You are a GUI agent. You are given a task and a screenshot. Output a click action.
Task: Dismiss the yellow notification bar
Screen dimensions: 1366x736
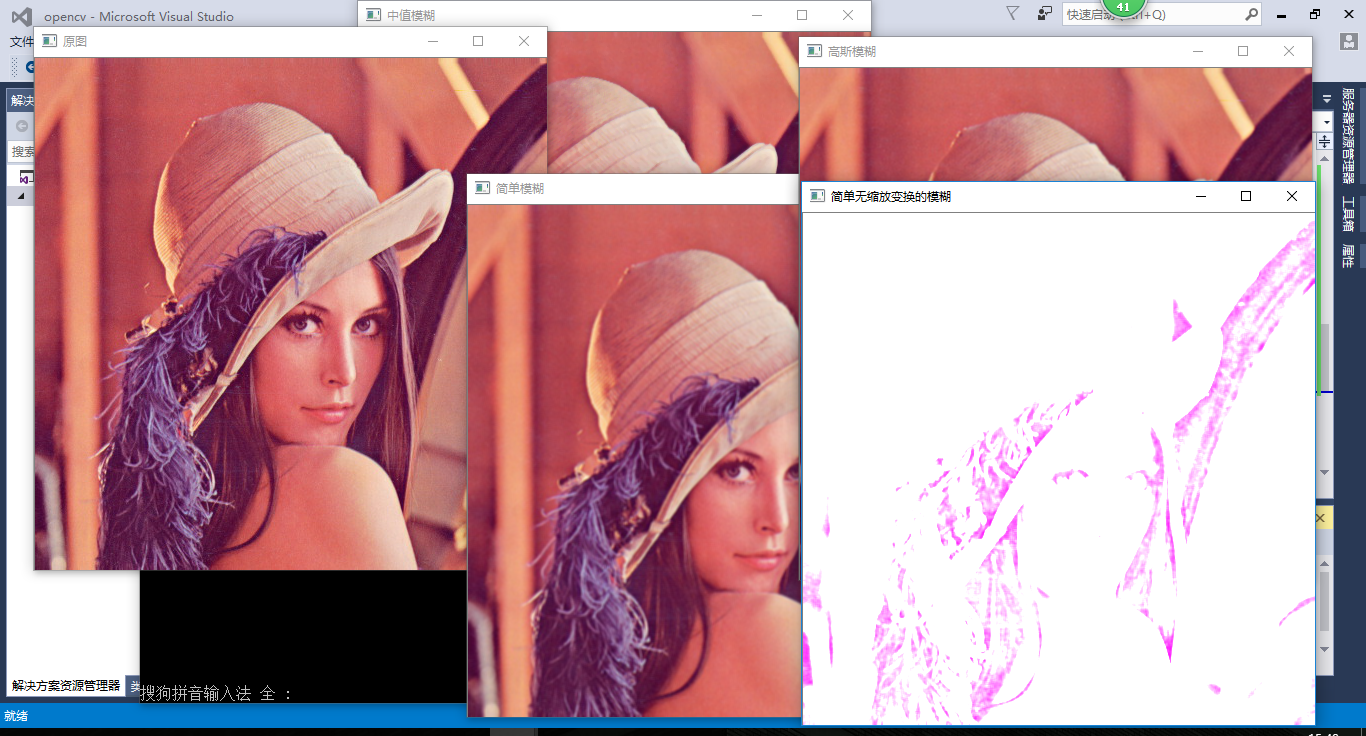pos(1320,518)
